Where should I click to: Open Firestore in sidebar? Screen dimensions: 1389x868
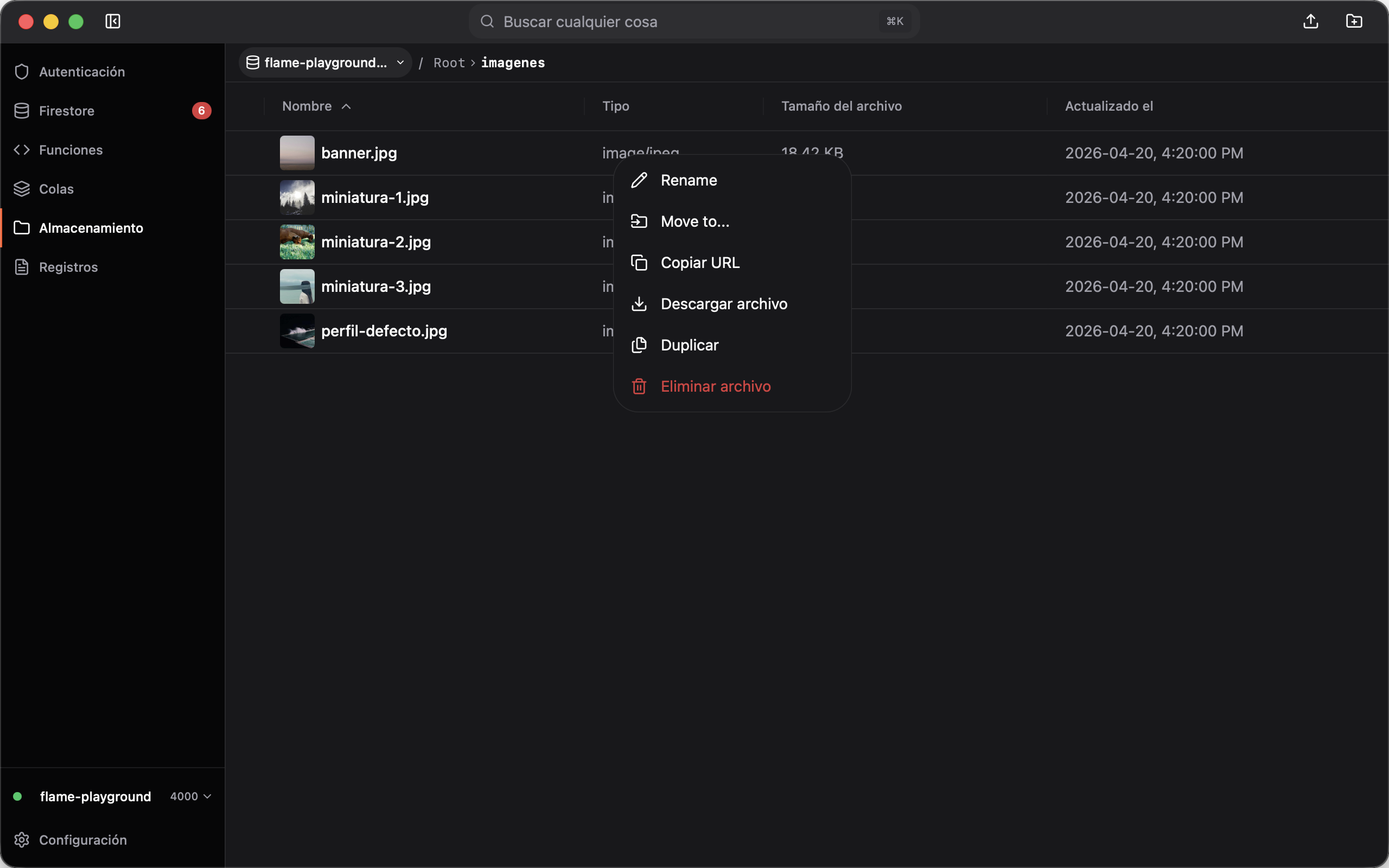(x=112, y=111)
